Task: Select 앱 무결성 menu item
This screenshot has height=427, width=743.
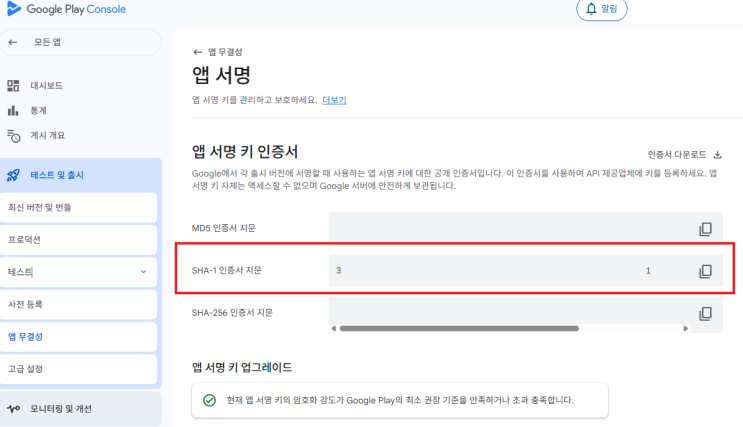Action: (78, 336)
